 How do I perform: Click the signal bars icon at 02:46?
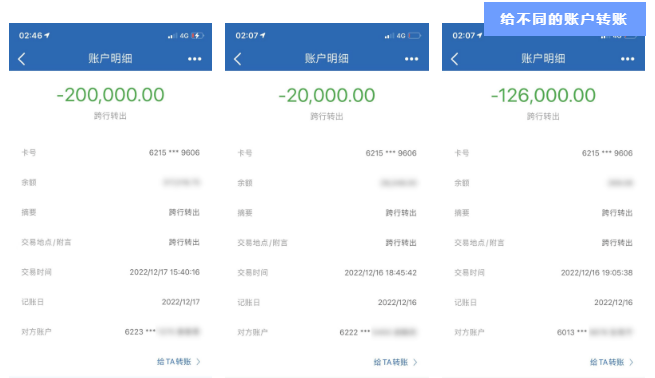coord(172,36)
